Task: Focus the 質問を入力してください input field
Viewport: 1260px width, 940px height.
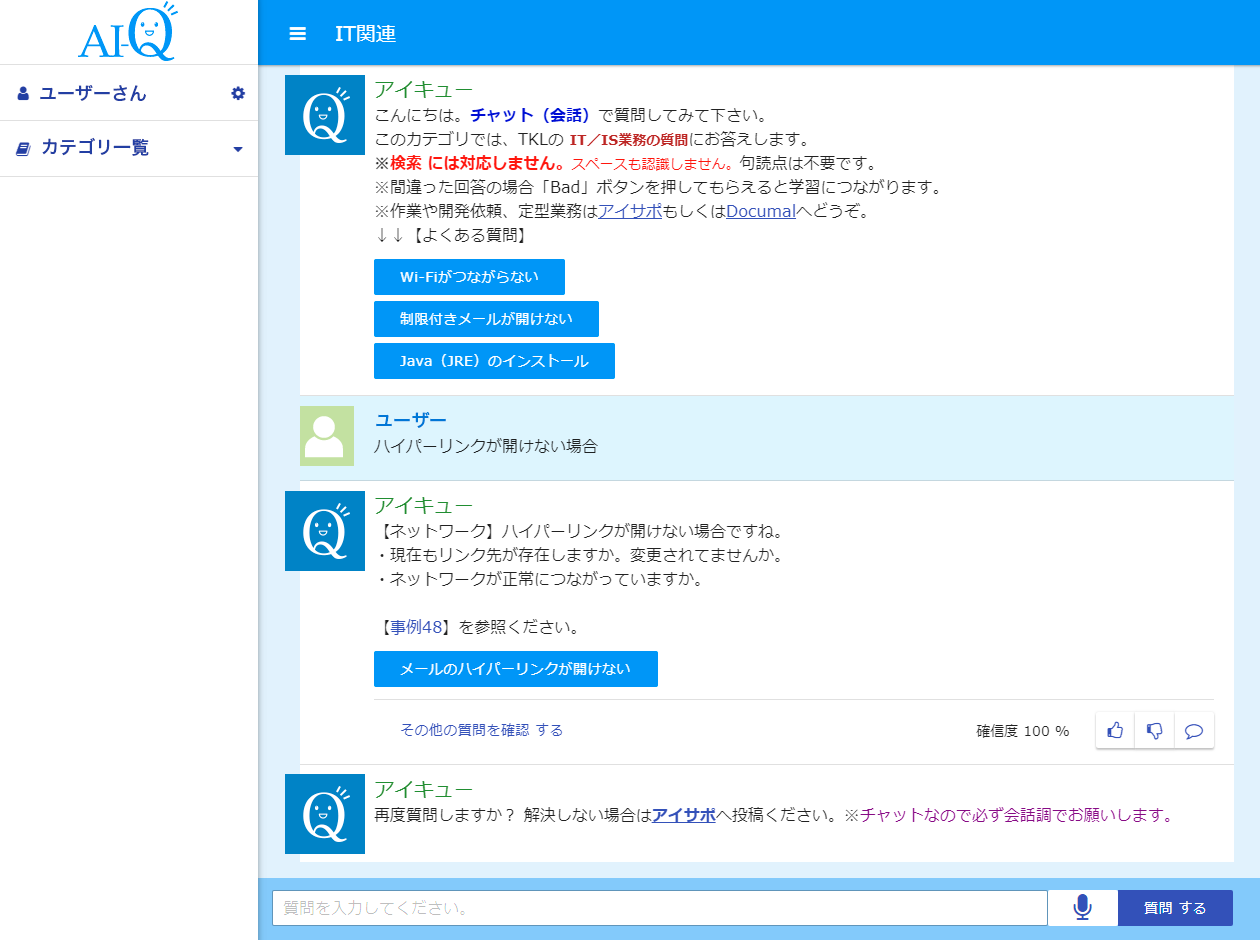Action: (660, 908)
